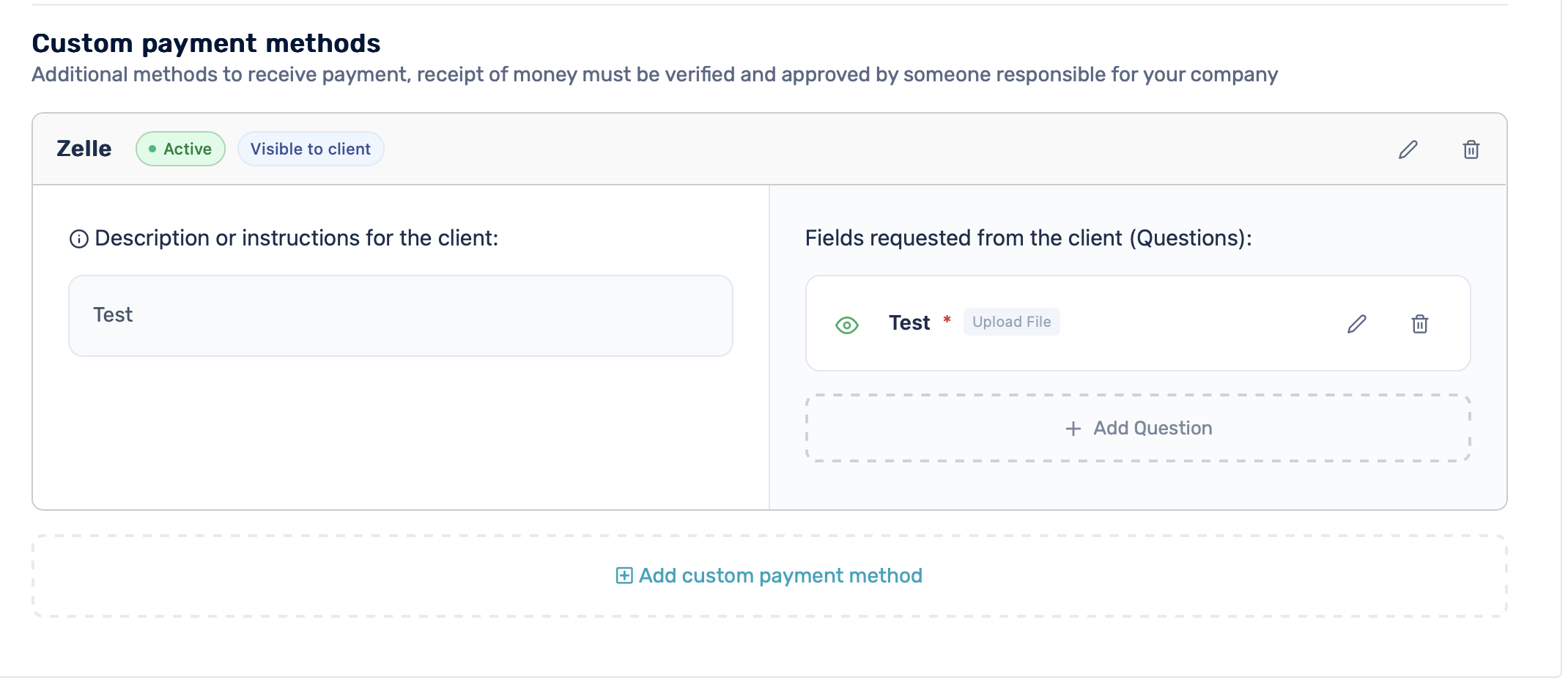Add custom payment method
This screenshot has height=680, width=1568.
coord(769,576)
